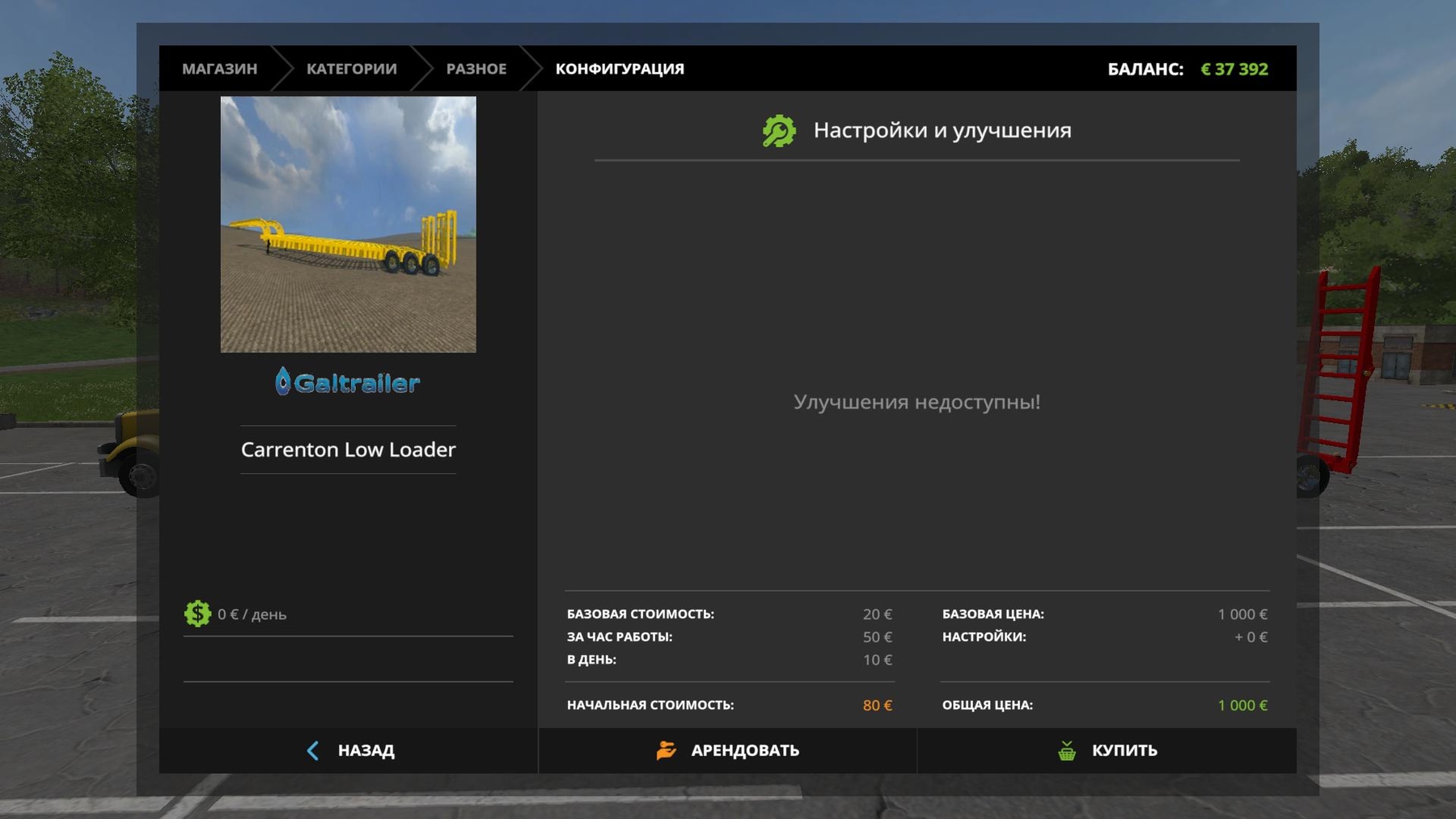
Task: Click the green 1 000 € total price
Action: point(1242,705)
